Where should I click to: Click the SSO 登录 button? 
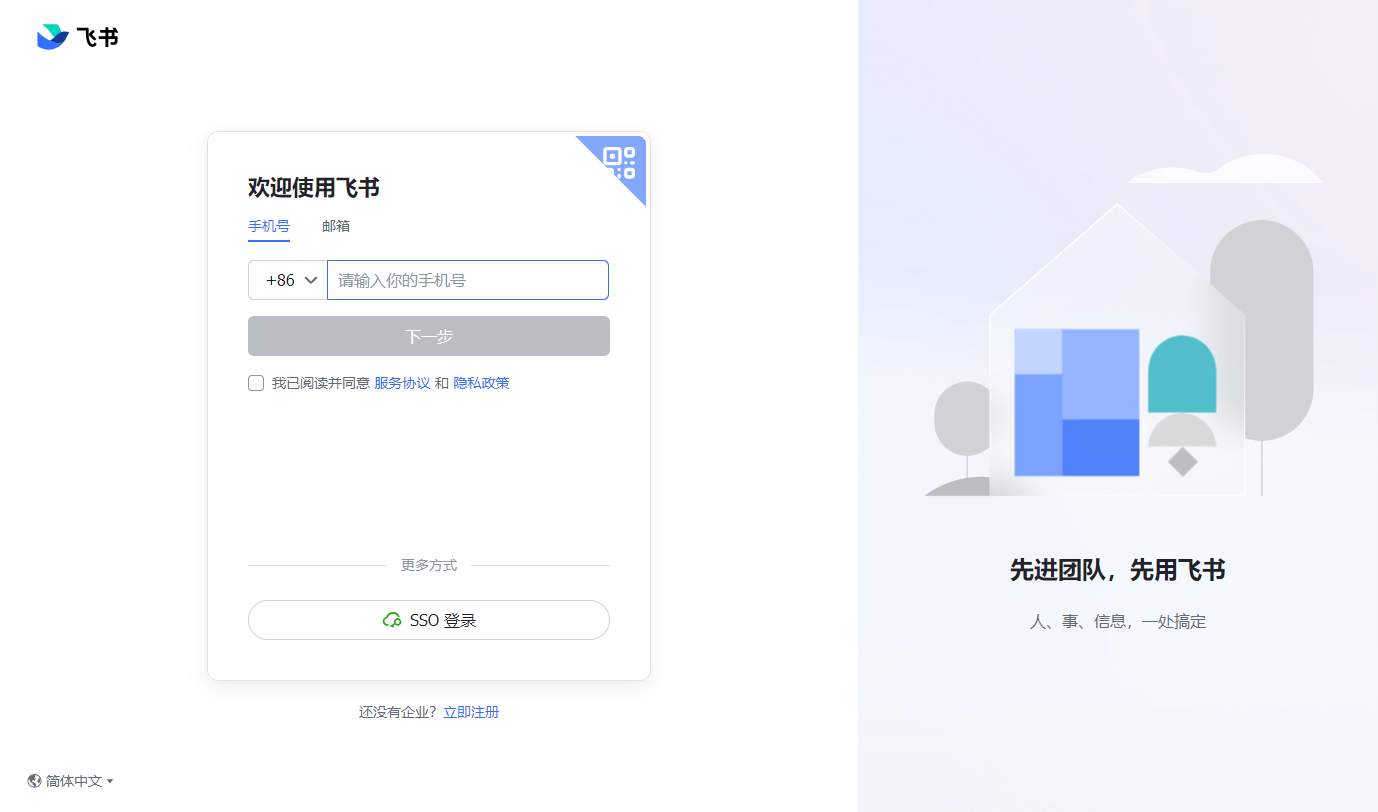click(x=429, y=620)
